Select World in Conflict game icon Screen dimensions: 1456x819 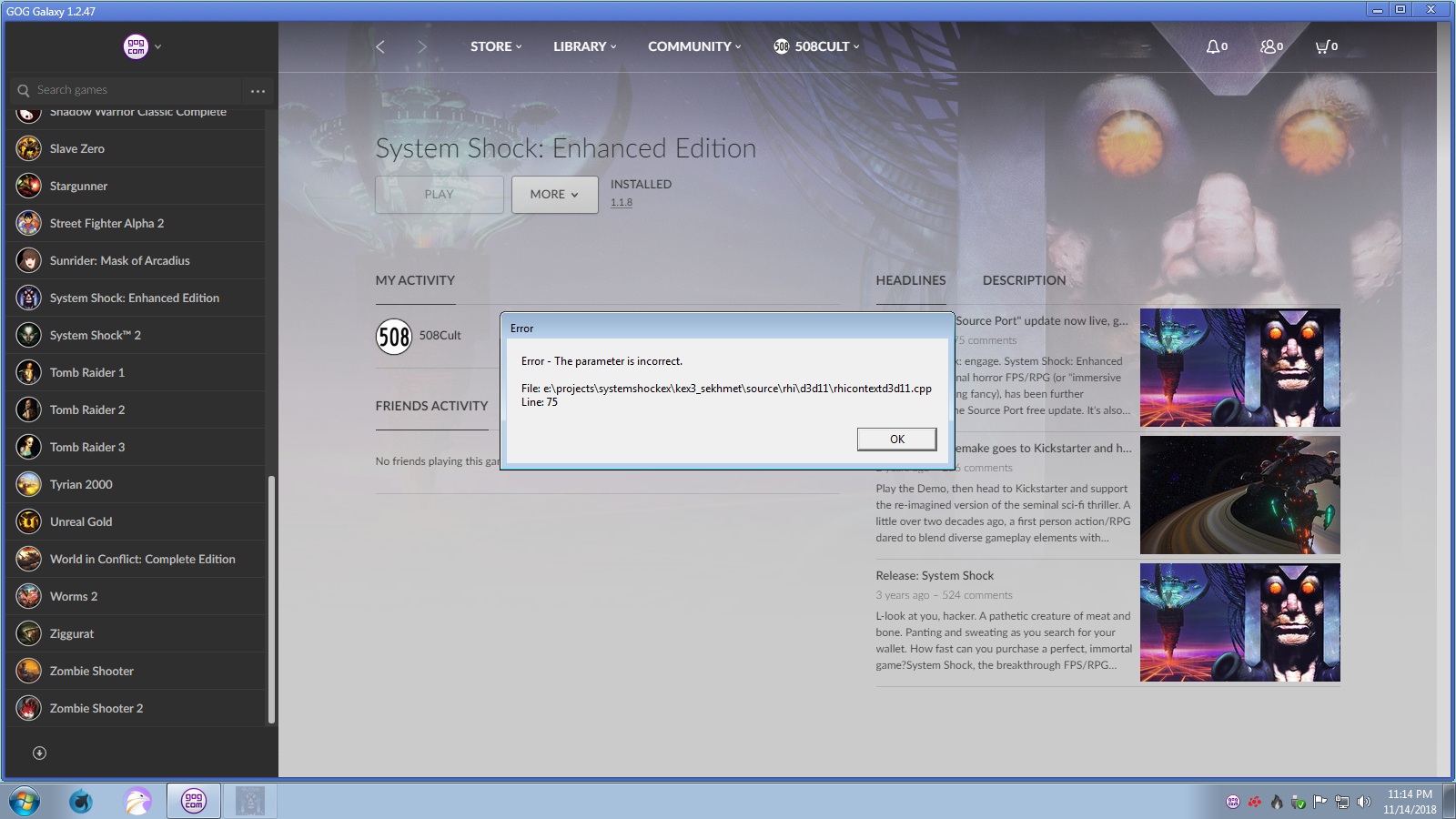[29, 559]
